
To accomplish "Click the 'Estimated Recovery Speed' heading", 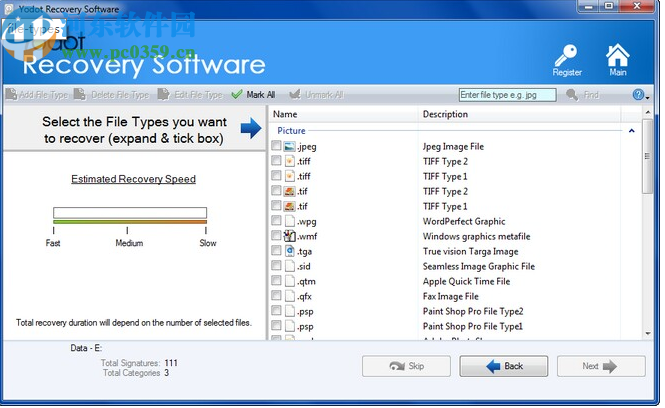I will pos(133,179).
